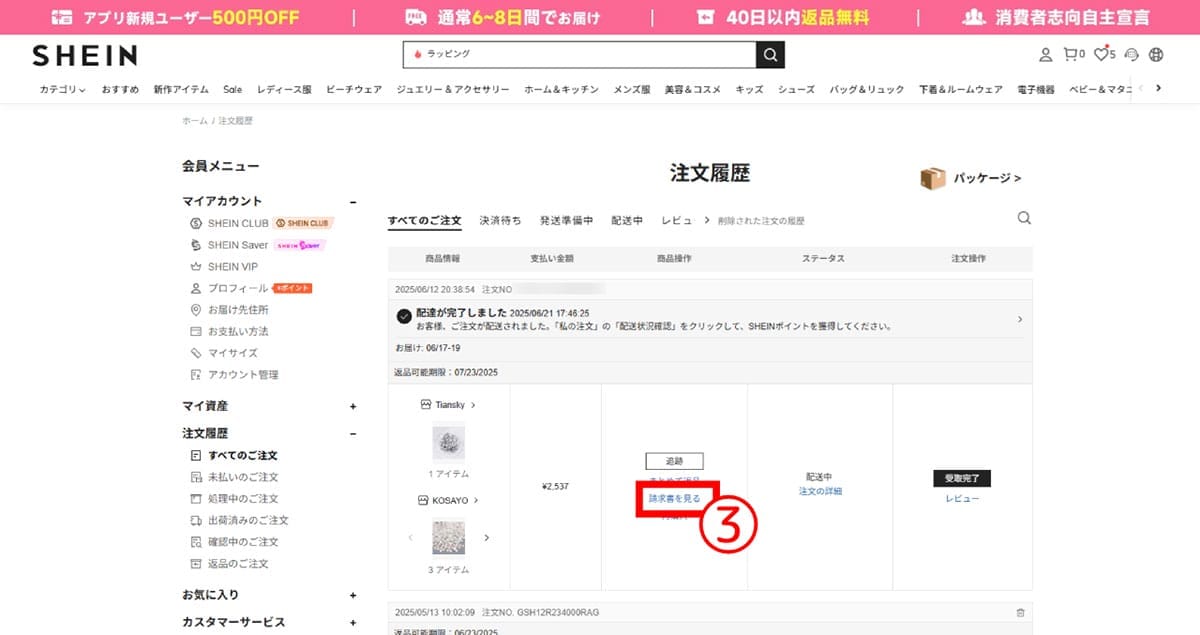This screenshot has width=1200, height=635.
Task: Open the 新作アイテム menu item
Action: tap(181, 89)
